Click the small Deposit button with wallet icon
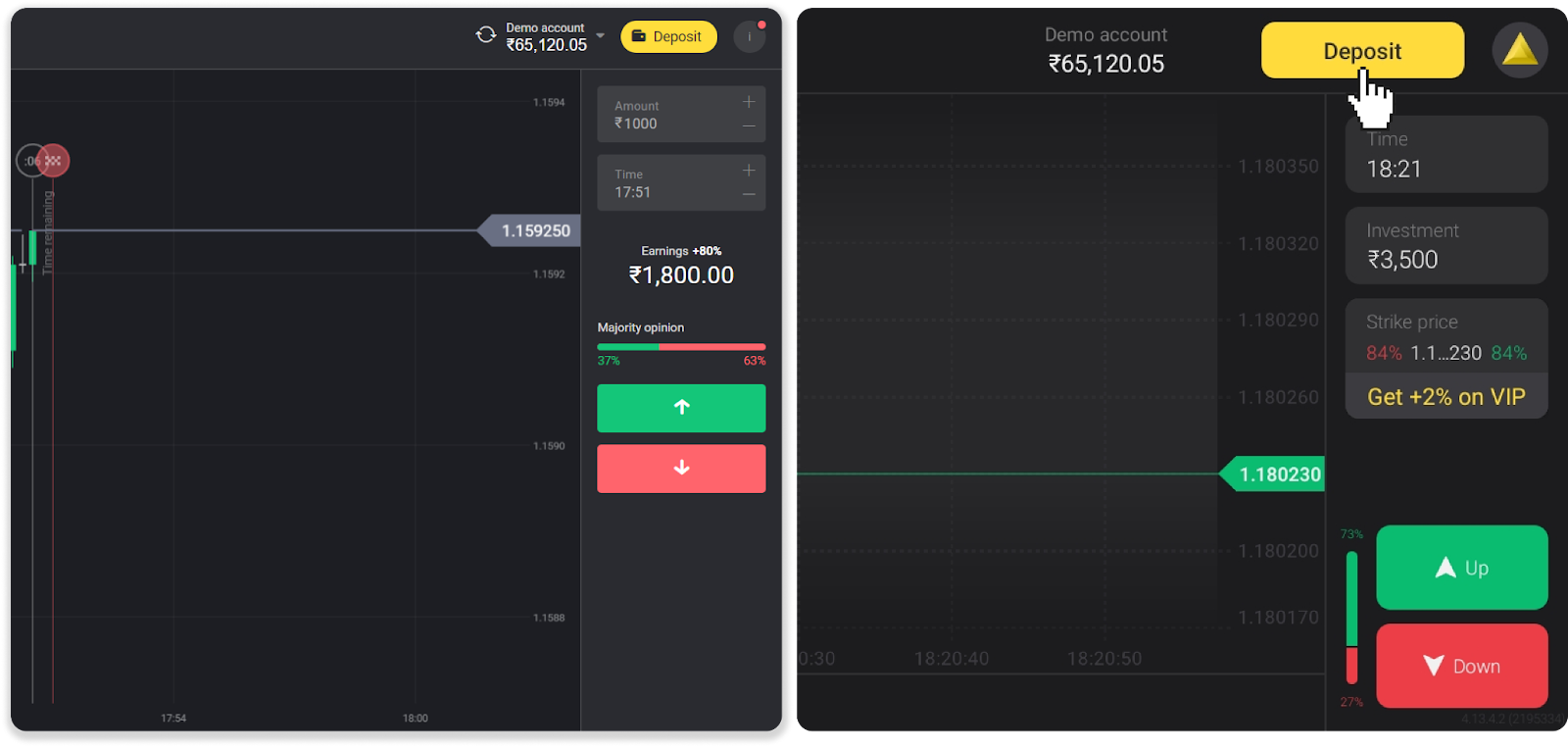The image size is (1568, 747). [x=668, y=37]
